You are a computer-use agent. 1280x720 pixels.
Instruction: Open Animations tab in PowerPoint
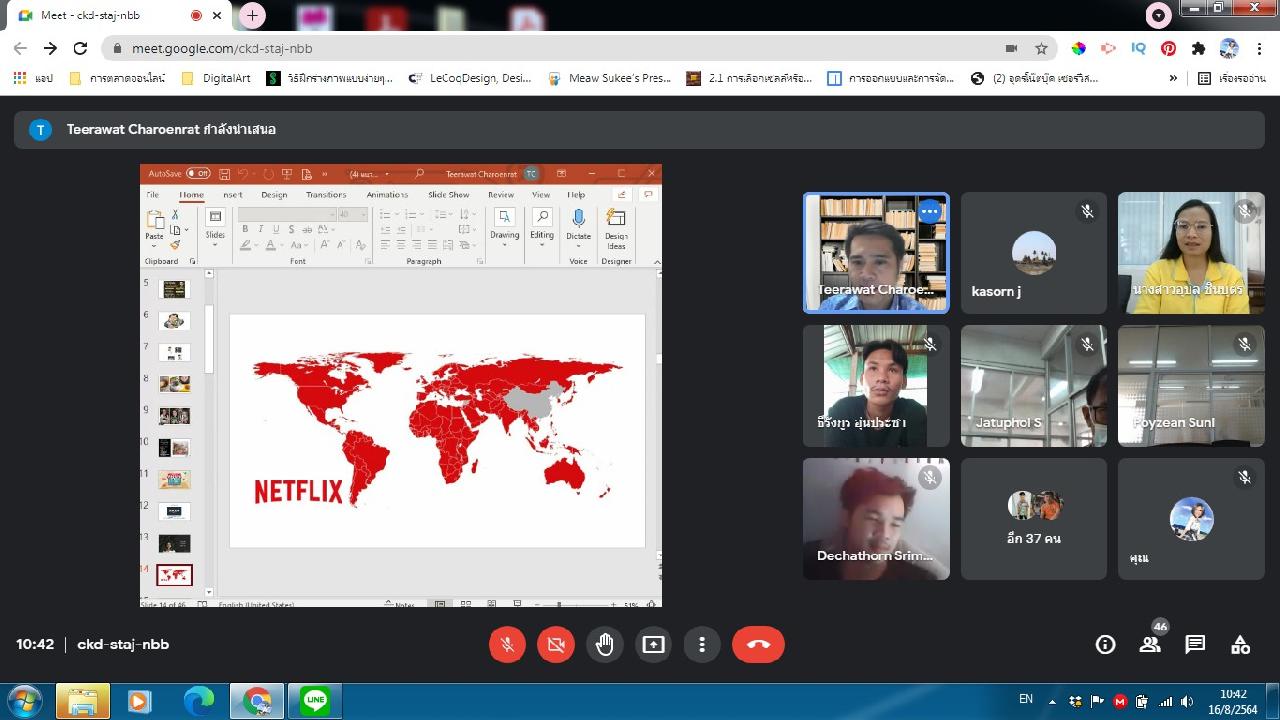point(387,195)
